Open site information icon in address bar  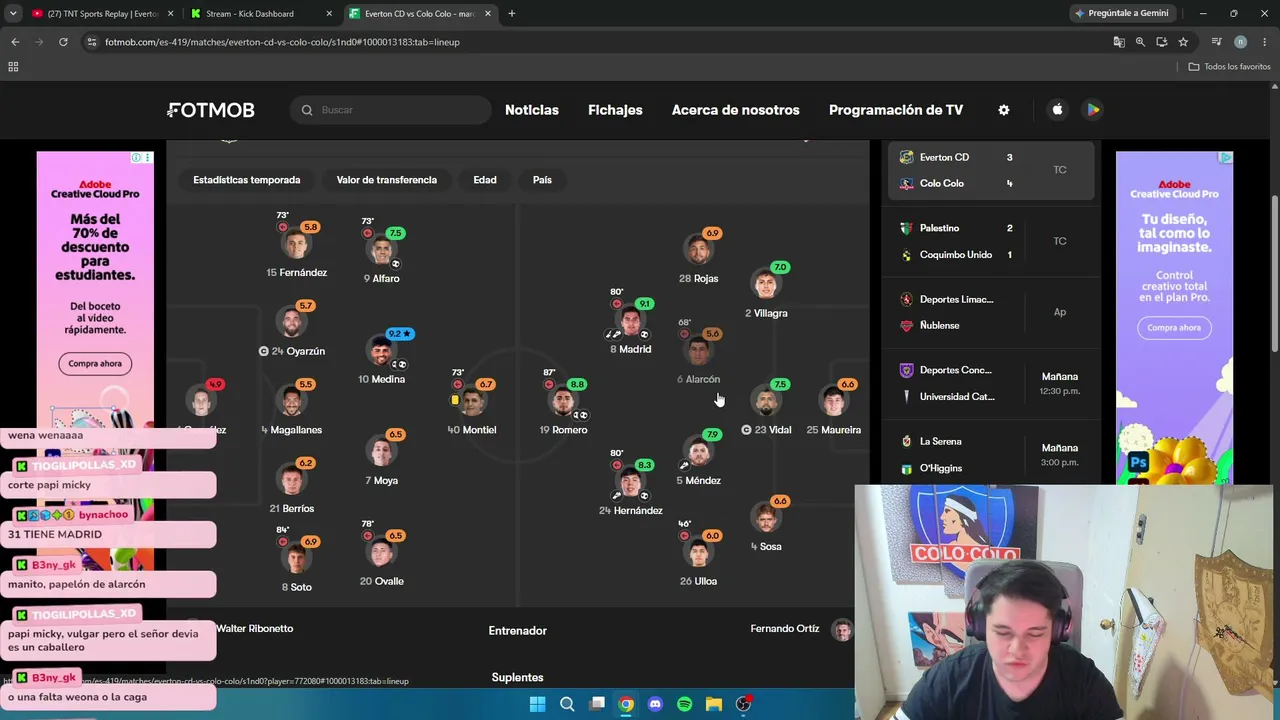(x=92, y=42)
